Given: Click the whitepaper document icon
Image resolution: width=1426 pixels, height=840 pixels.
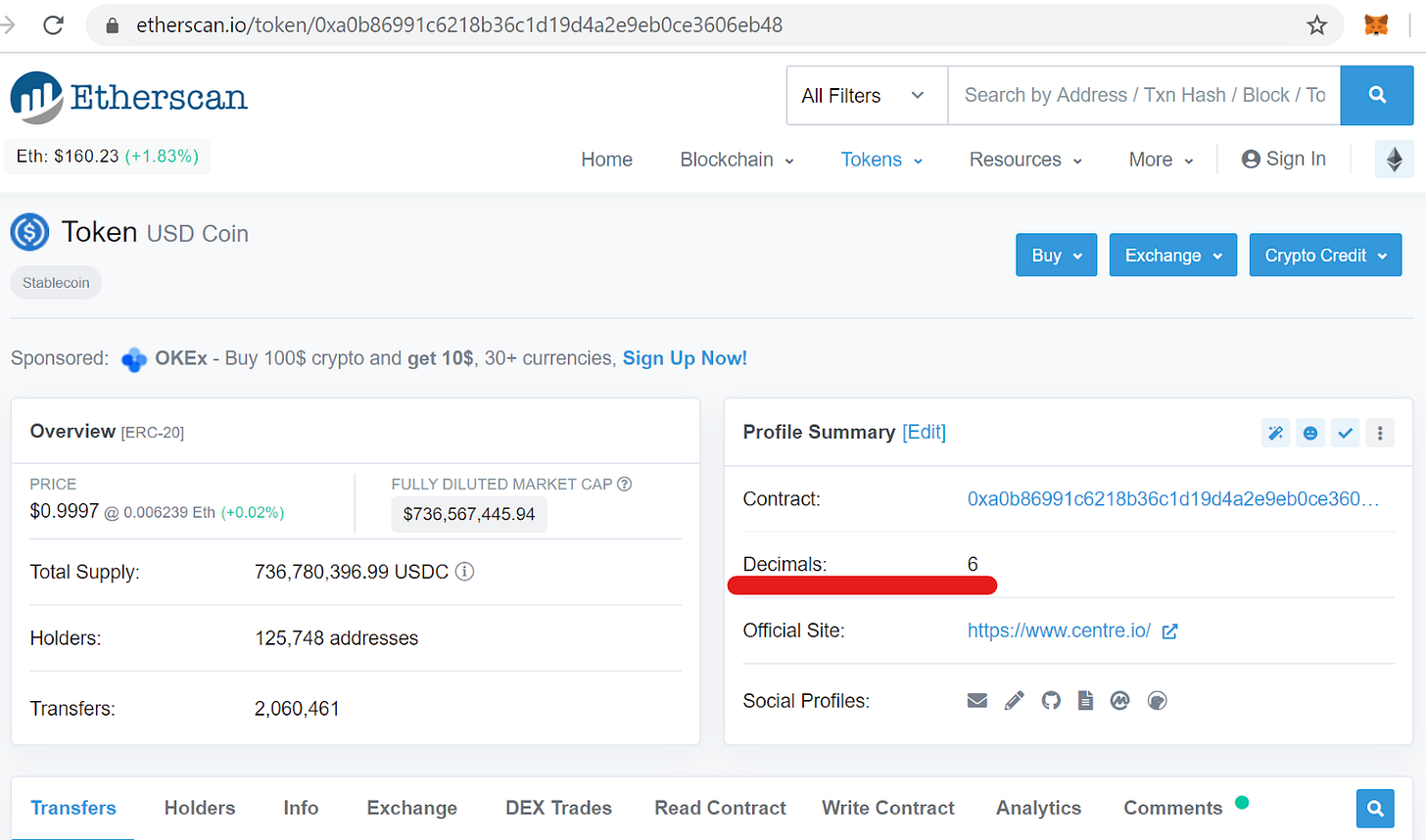Looking at the screenshot, I should tap(1085, 700).
